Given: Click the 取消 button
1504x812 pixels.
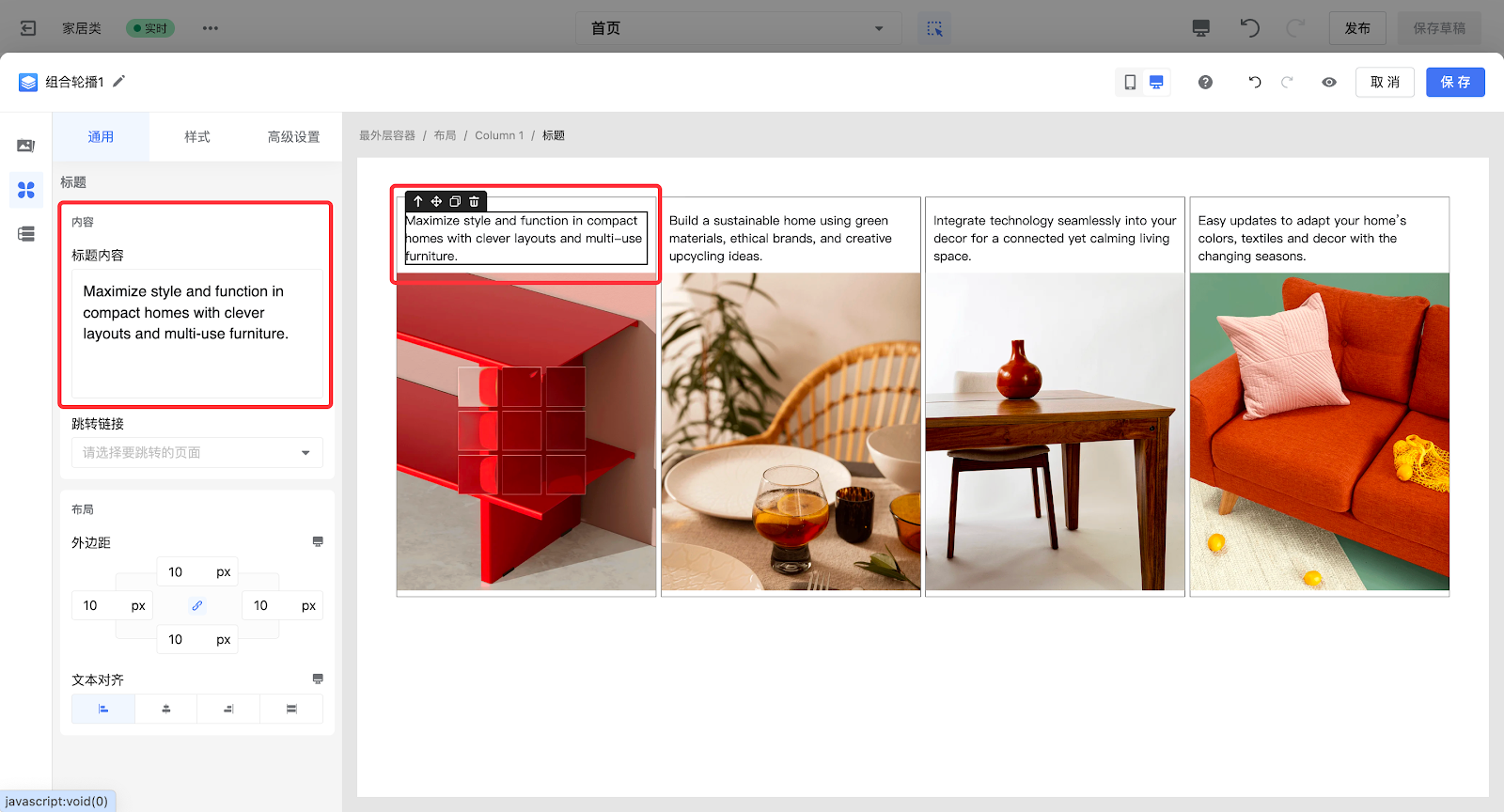Looking at the screenshot, I should (x=1385, y=83).
